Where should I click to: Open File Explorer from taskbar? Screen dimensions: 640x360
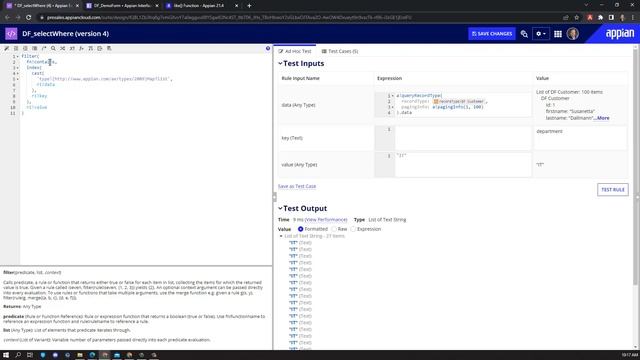pyautogui.click(x=80, y=355)
